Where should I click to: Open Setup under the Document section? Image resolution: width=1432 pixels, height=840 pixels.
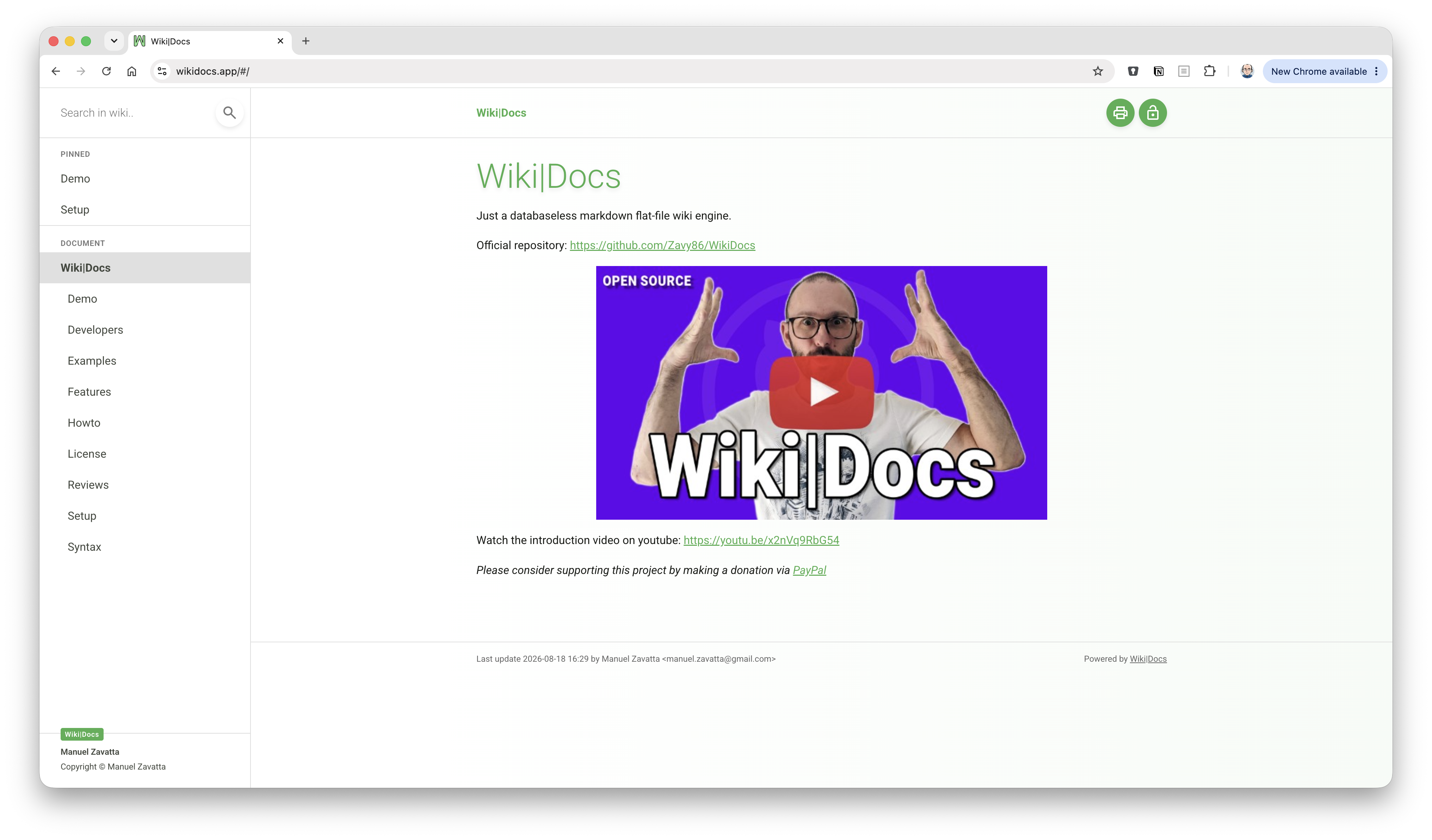coord(145,515)
